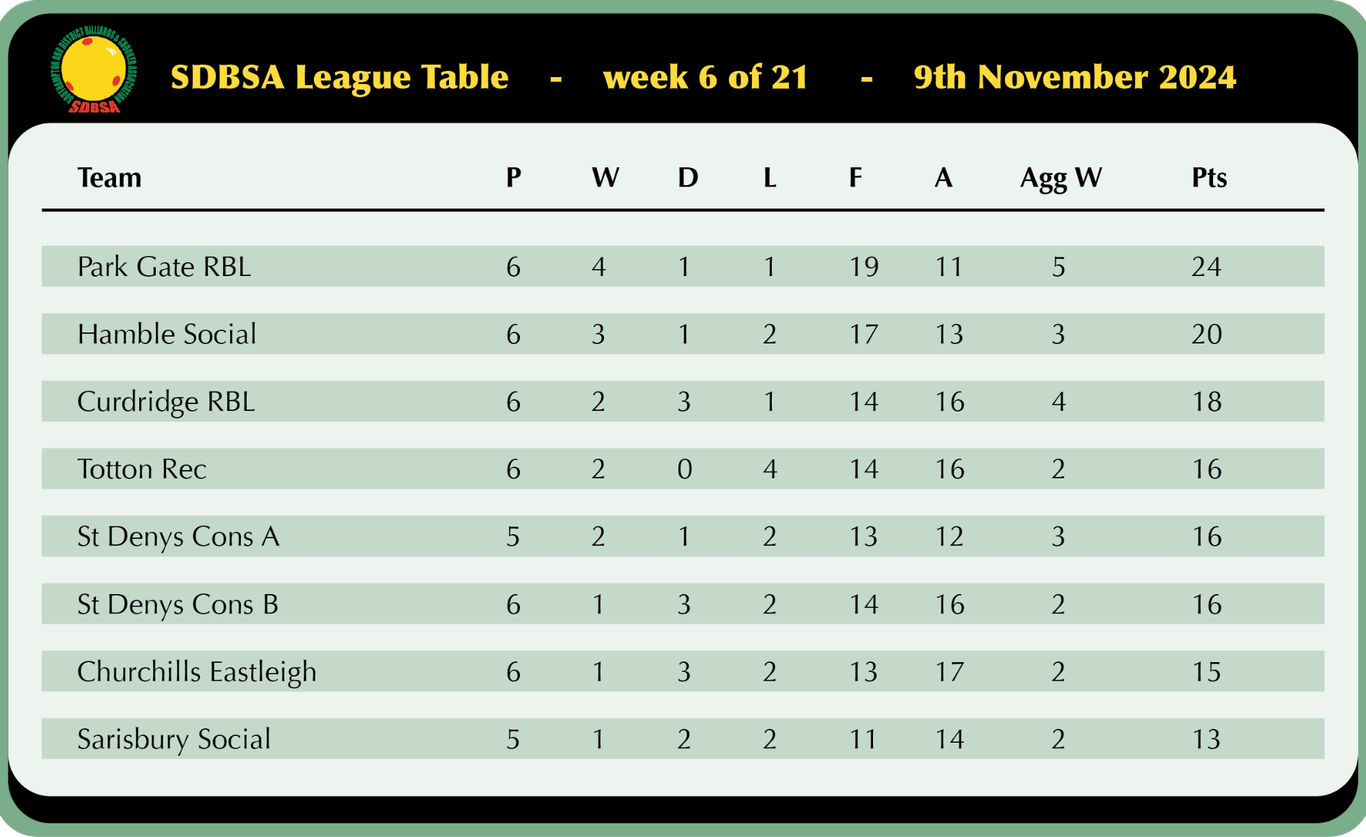Click Park Gate RBL's 24 points value
The height and width of the screenshot is (837, 1366).
pos(1207,267)
